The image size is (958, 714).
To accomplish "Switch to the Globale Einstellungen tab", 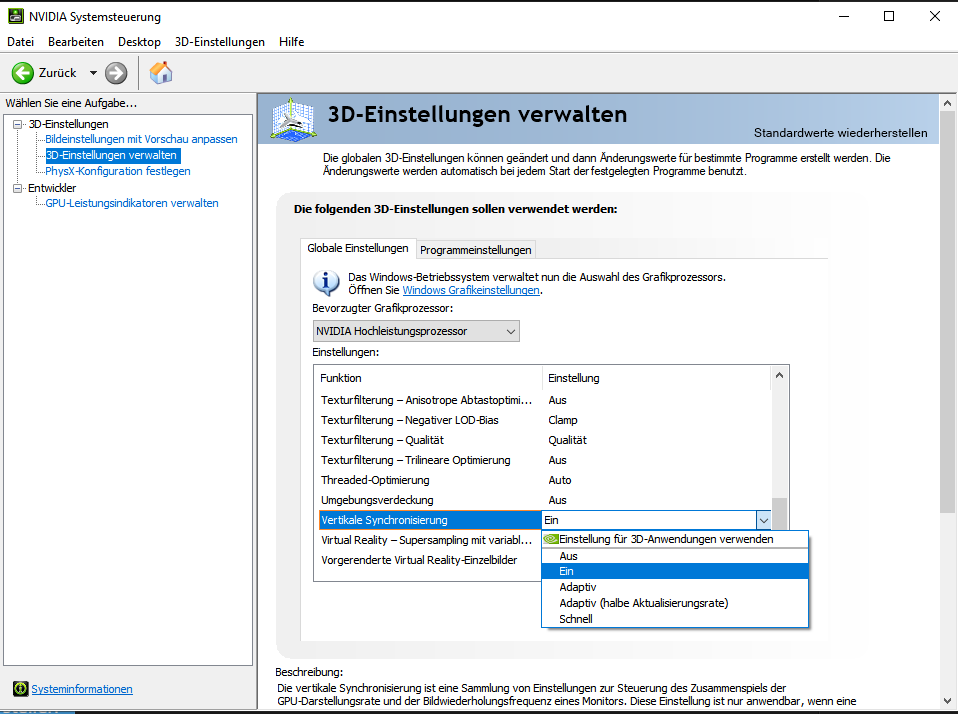I will click(x=358, y=248).
